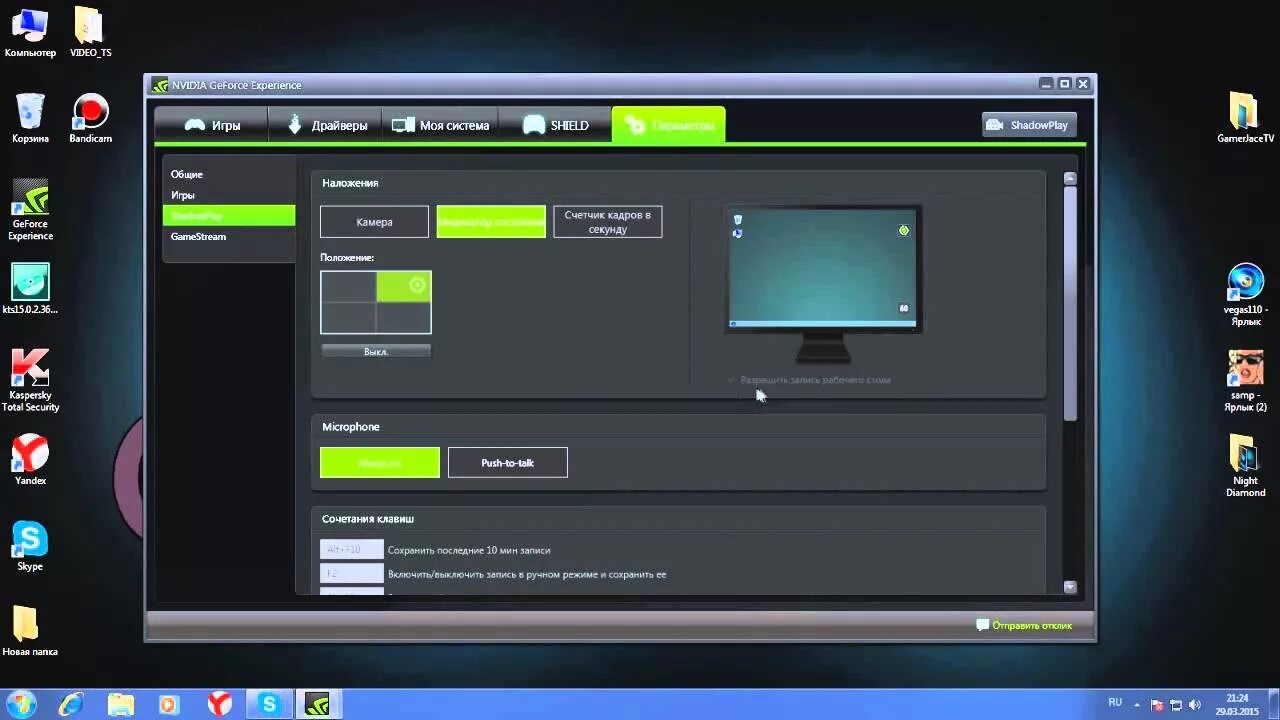Select the highlighted Параметры tab
The image size is (1280, 720).
pyautogui.click(x=668, y=125)
